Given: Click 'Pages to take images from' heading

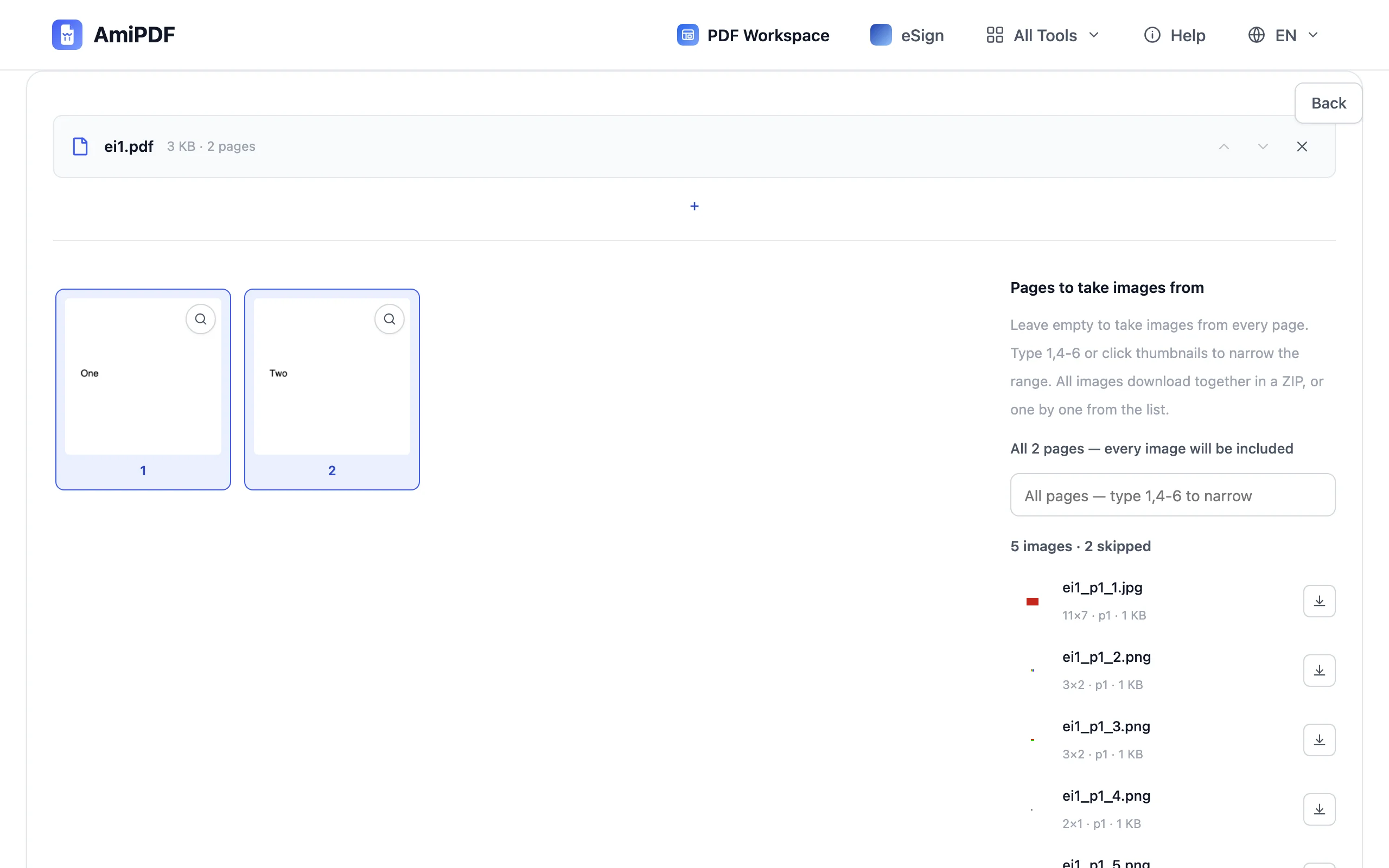Looking at the screenshot, I should [1107, 288].
